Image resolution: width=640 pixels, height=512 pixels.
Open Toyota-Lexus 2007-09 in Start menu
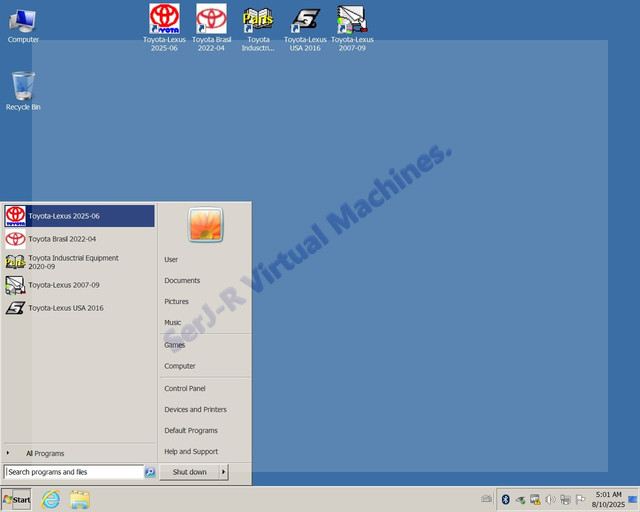point(79,285)
